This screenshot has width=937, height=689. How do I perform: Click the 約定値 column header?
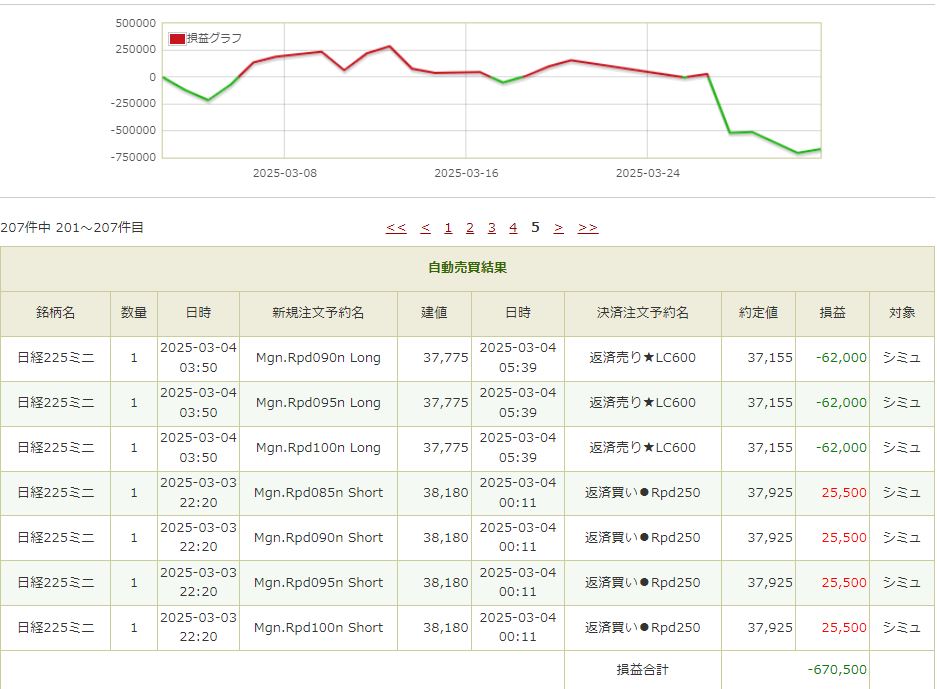758,313
